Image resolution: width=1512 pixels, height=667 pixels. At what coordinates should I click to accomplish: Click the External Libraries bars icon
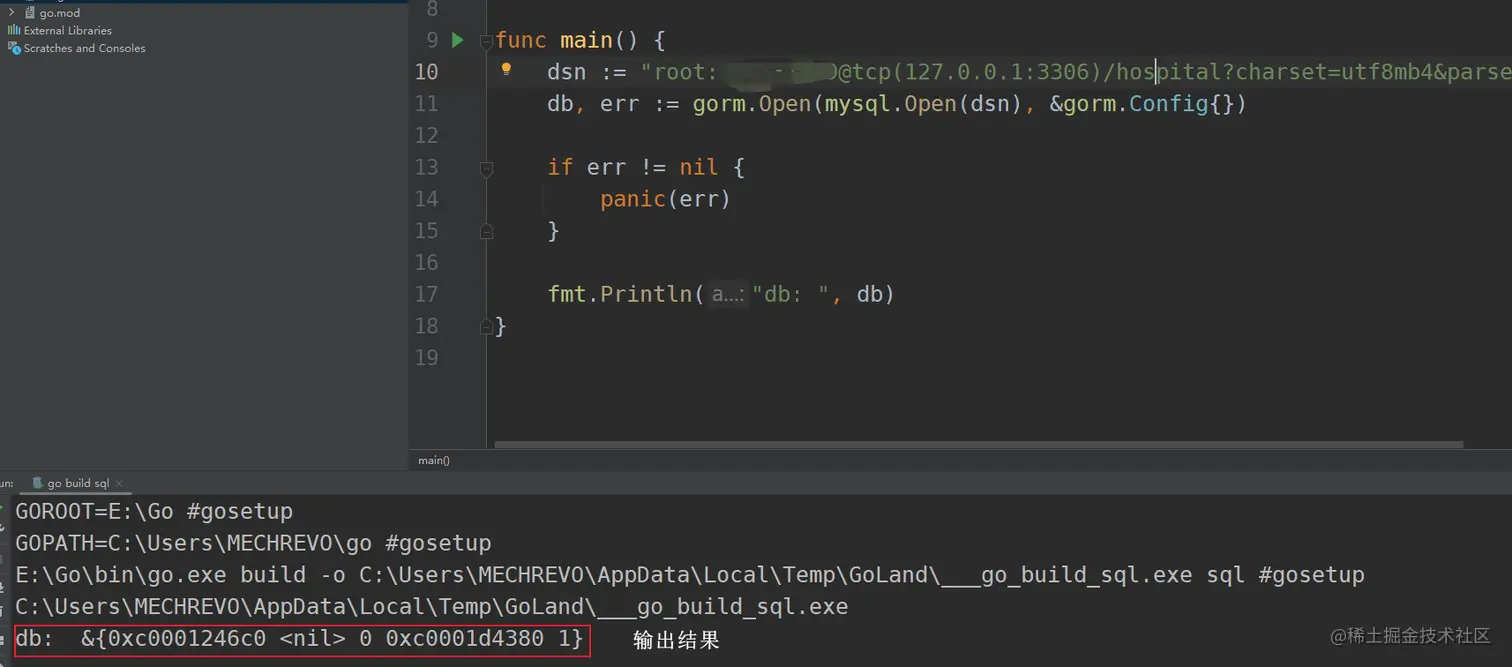coord(14,31)
